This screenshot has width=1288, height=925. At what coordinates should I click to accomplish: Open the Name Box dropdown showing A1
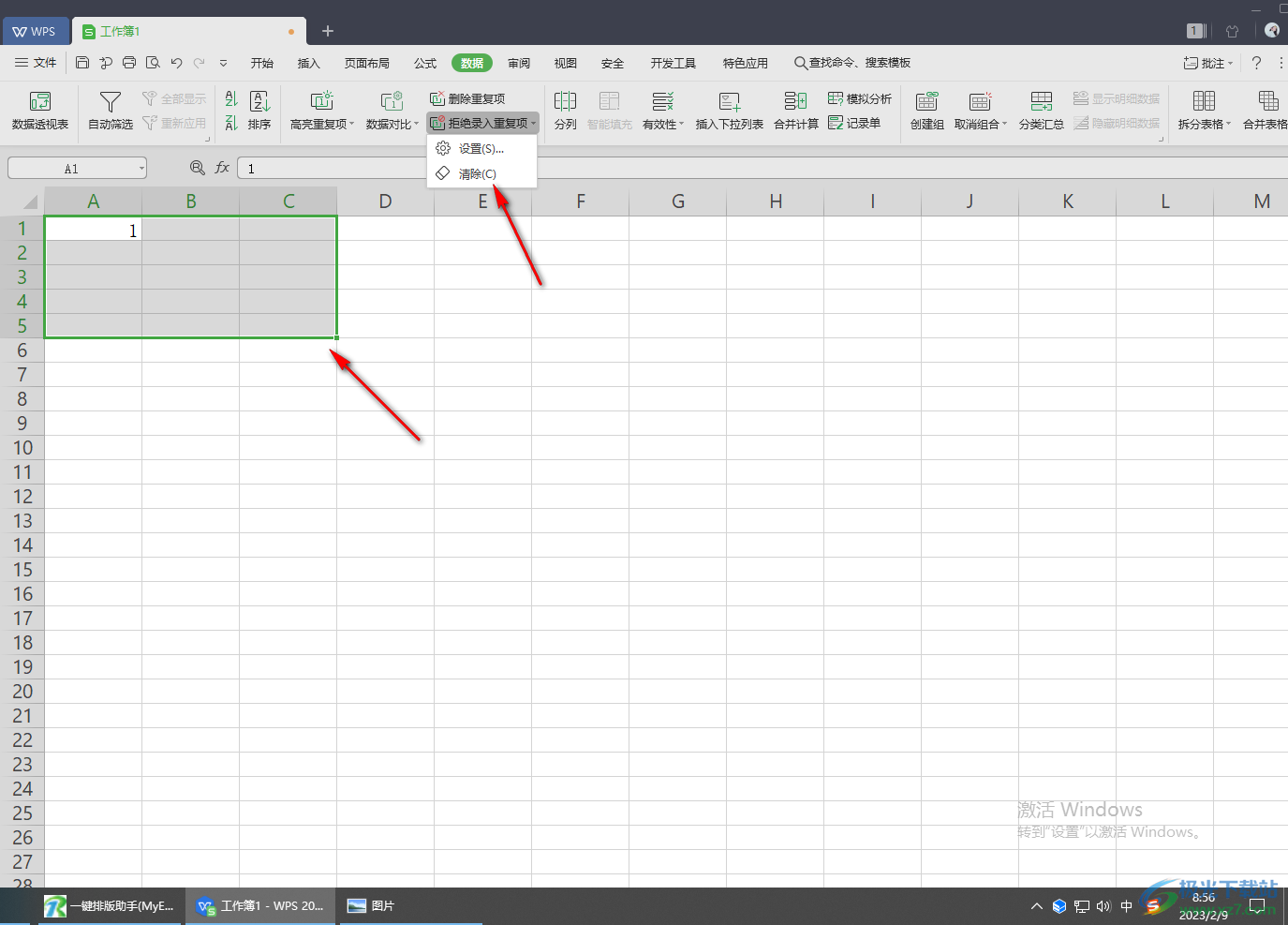[x=141, y=169]
